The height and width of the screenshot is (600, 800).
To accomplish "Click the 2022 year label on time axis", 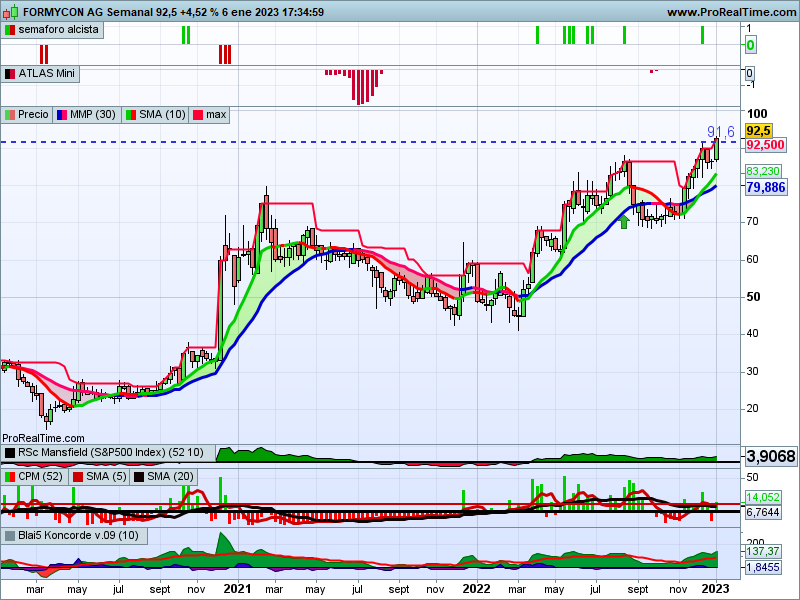I will pos(477,588).
